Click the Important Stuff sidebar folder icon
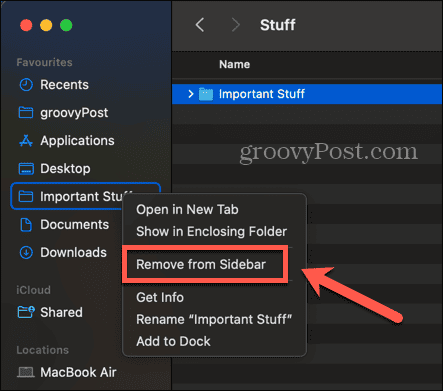 [26, 196]
